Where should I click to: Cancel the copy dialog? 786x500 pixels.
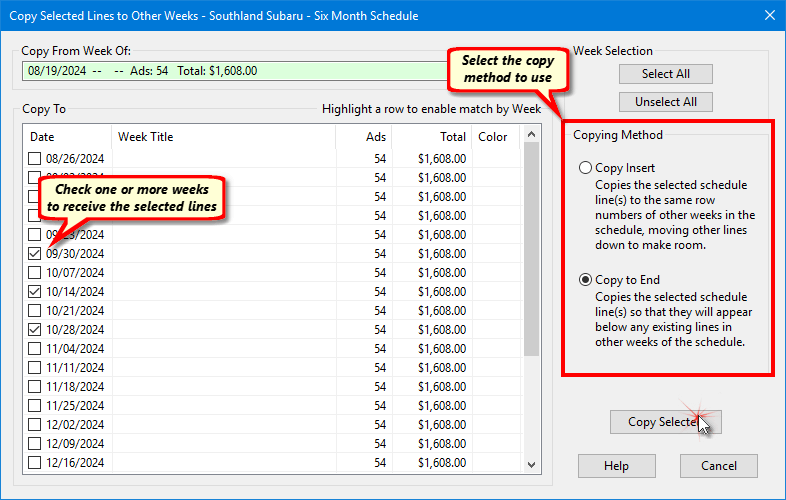pyautogui.click(x=719, y=466)
